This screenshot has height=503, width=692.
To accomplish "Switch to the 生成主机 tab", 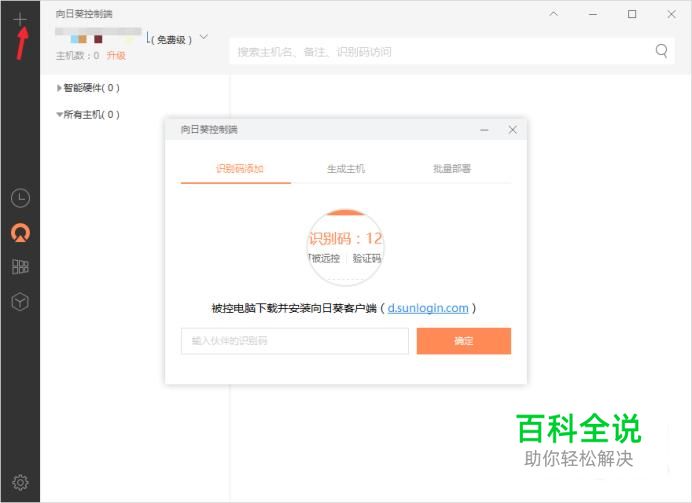I will [x=346, y=169].
